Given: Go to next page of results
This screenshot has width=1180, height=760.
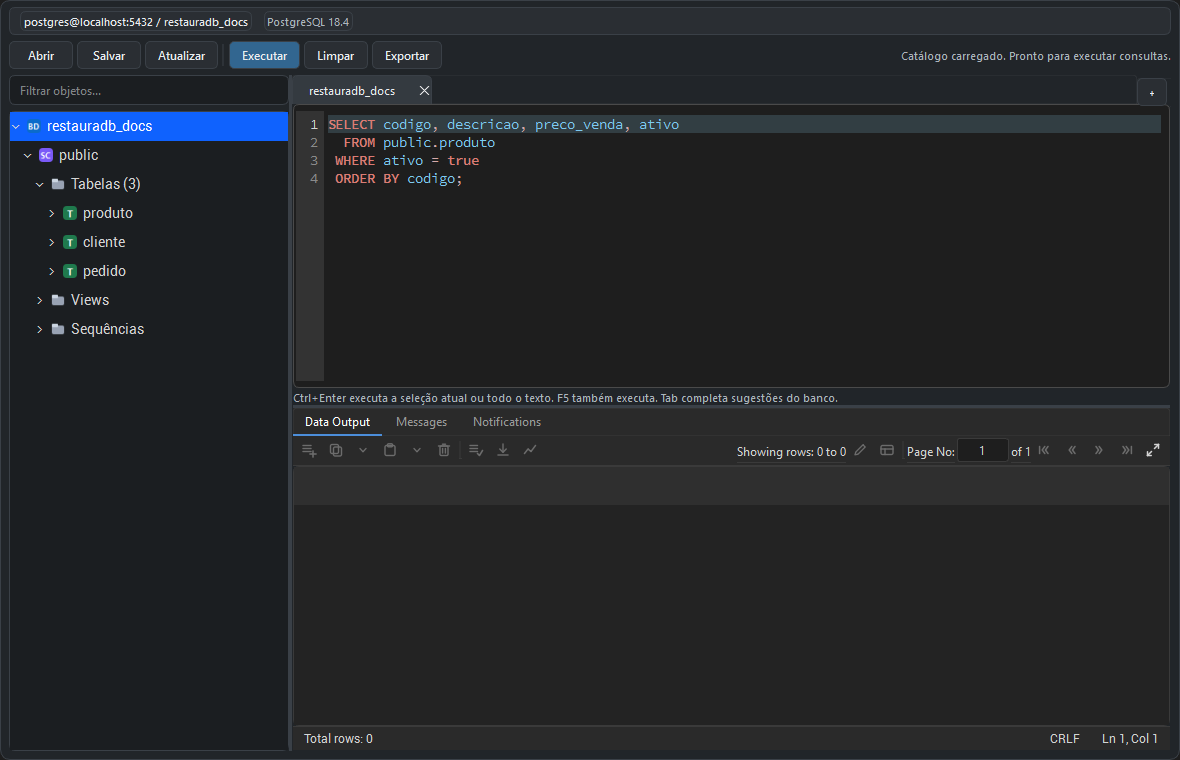Looking at the screenshot, I should click(x=1099, y=450).
